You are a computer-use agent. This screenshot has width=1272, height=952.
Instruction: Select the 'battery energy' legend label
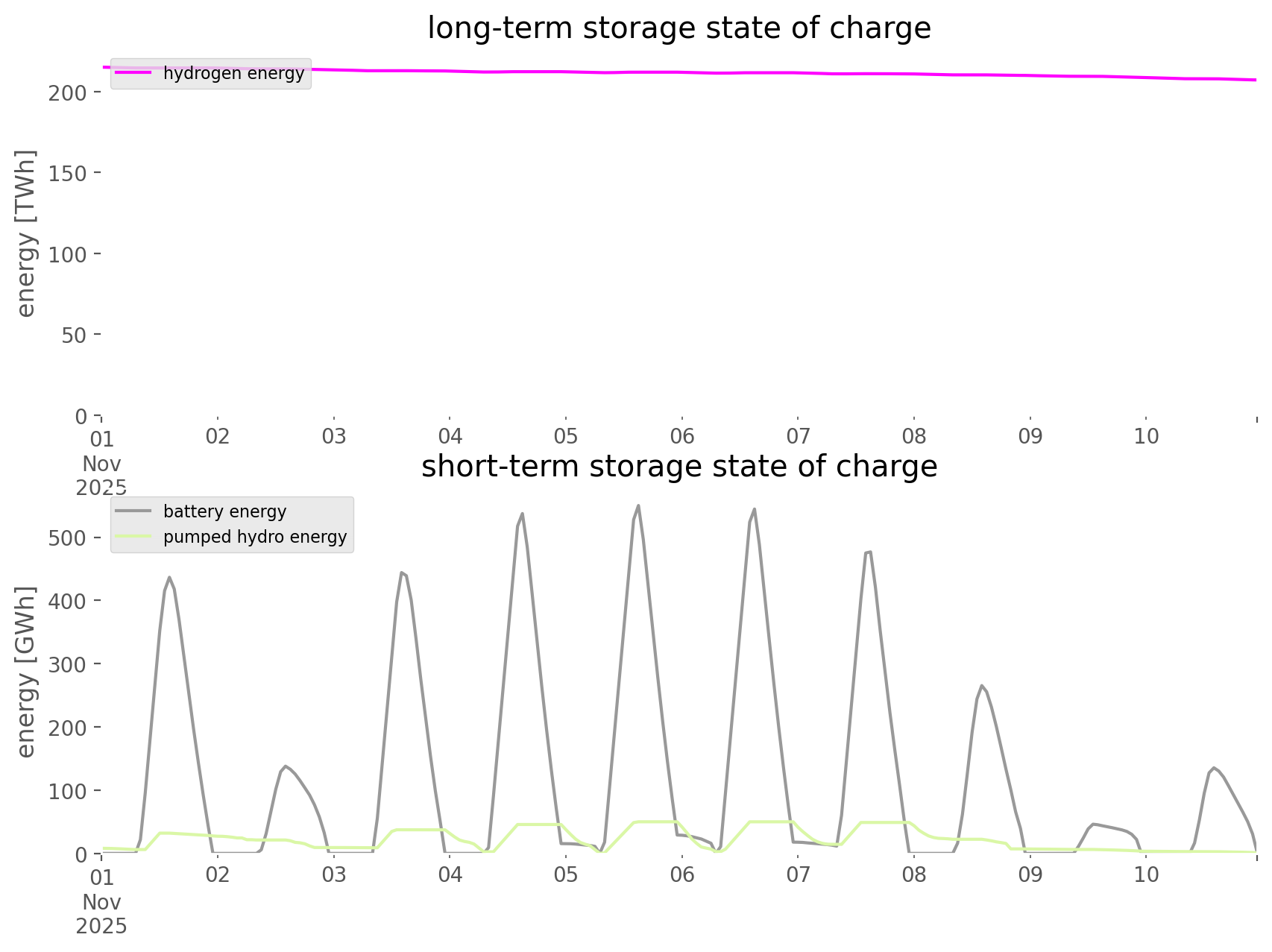[224, 511]
